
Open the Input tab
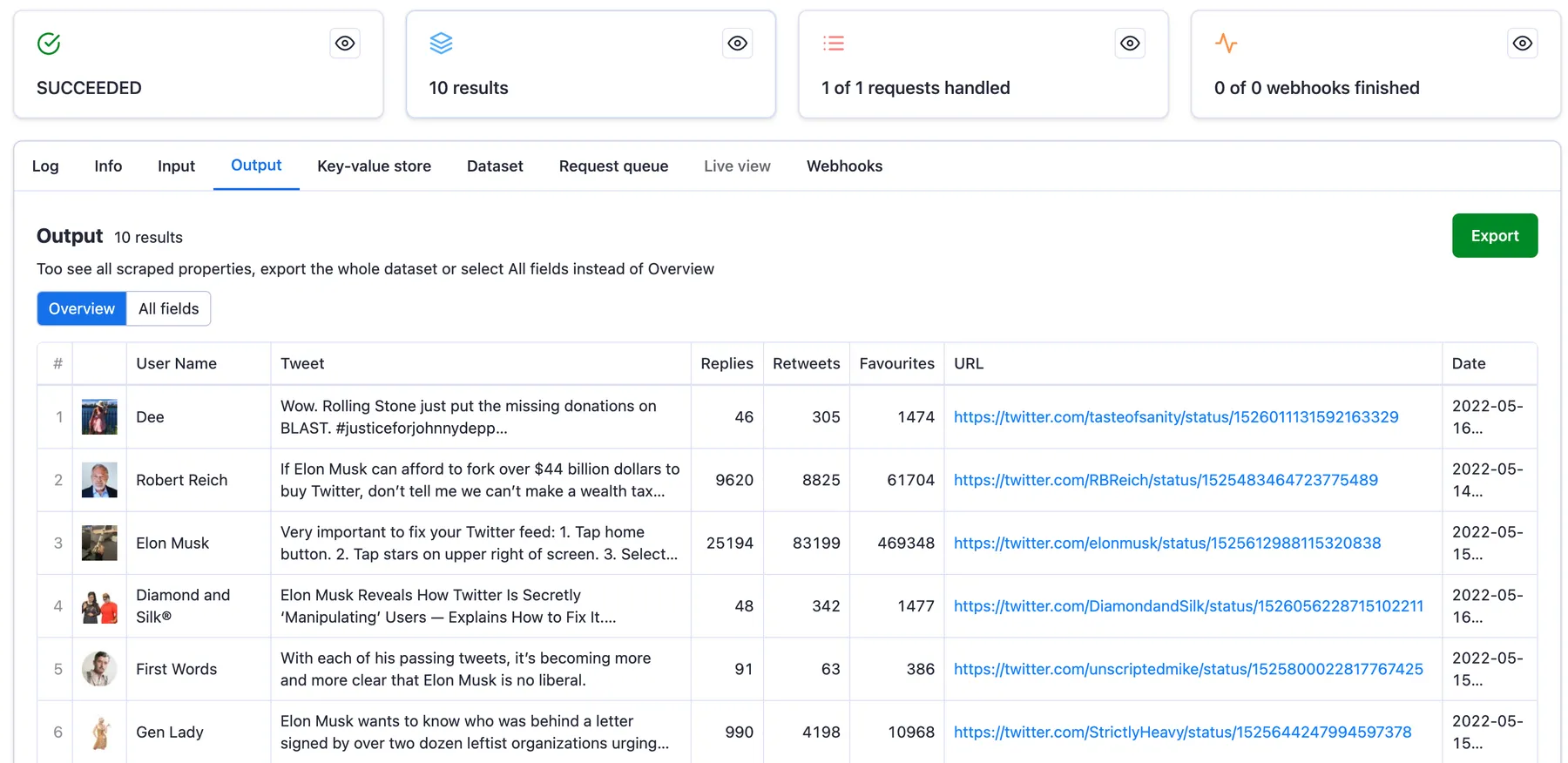click(176, 166)
